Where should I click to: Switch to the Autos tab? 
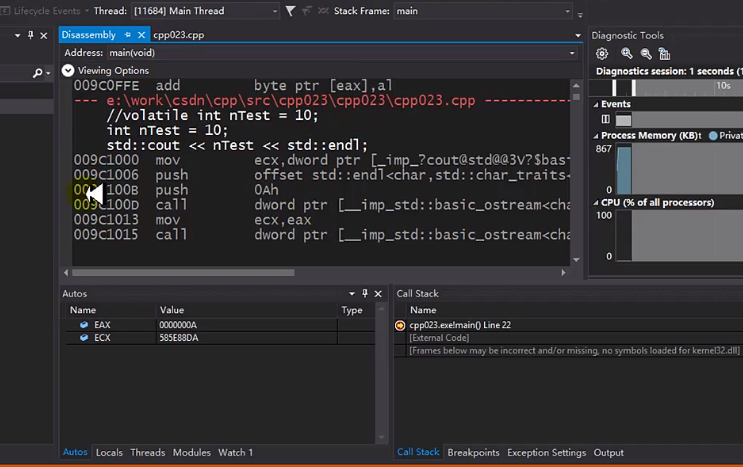[x=75, y=452]
